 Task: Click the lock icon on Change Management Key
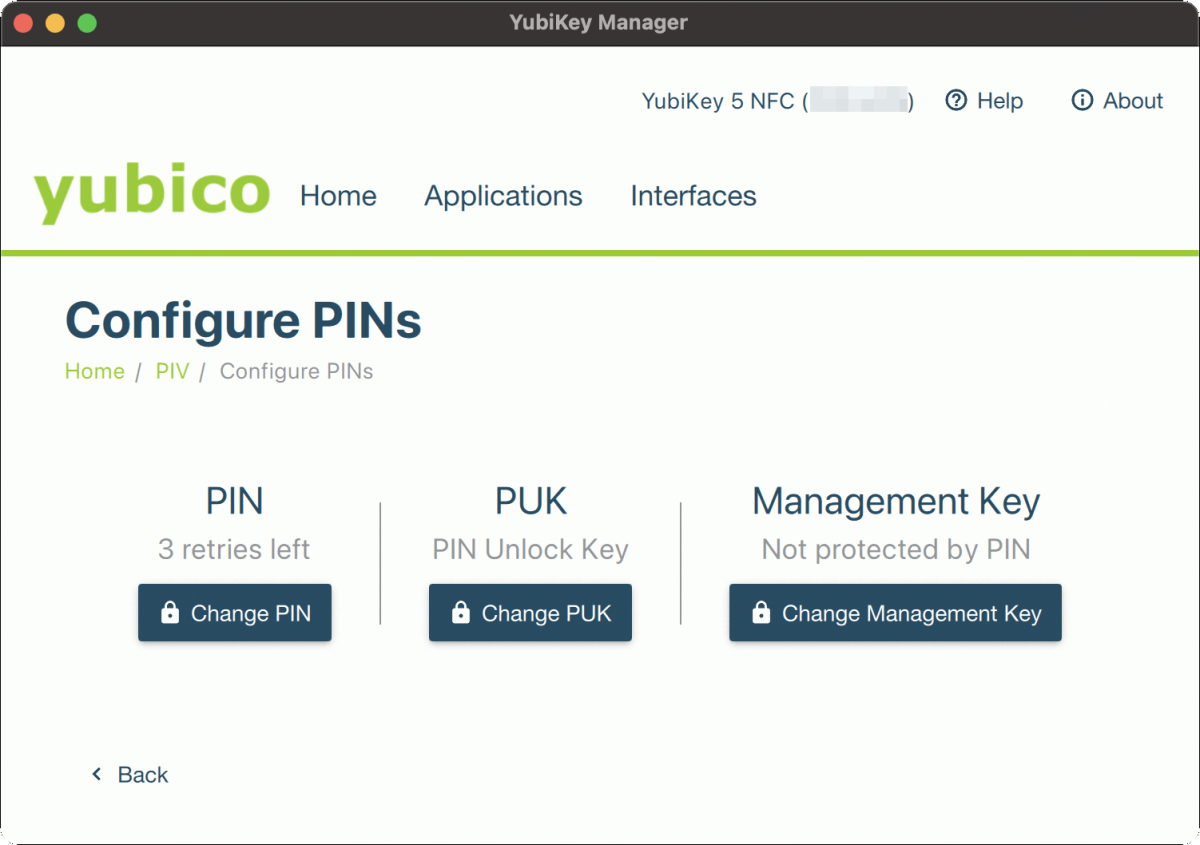[761, 611]
